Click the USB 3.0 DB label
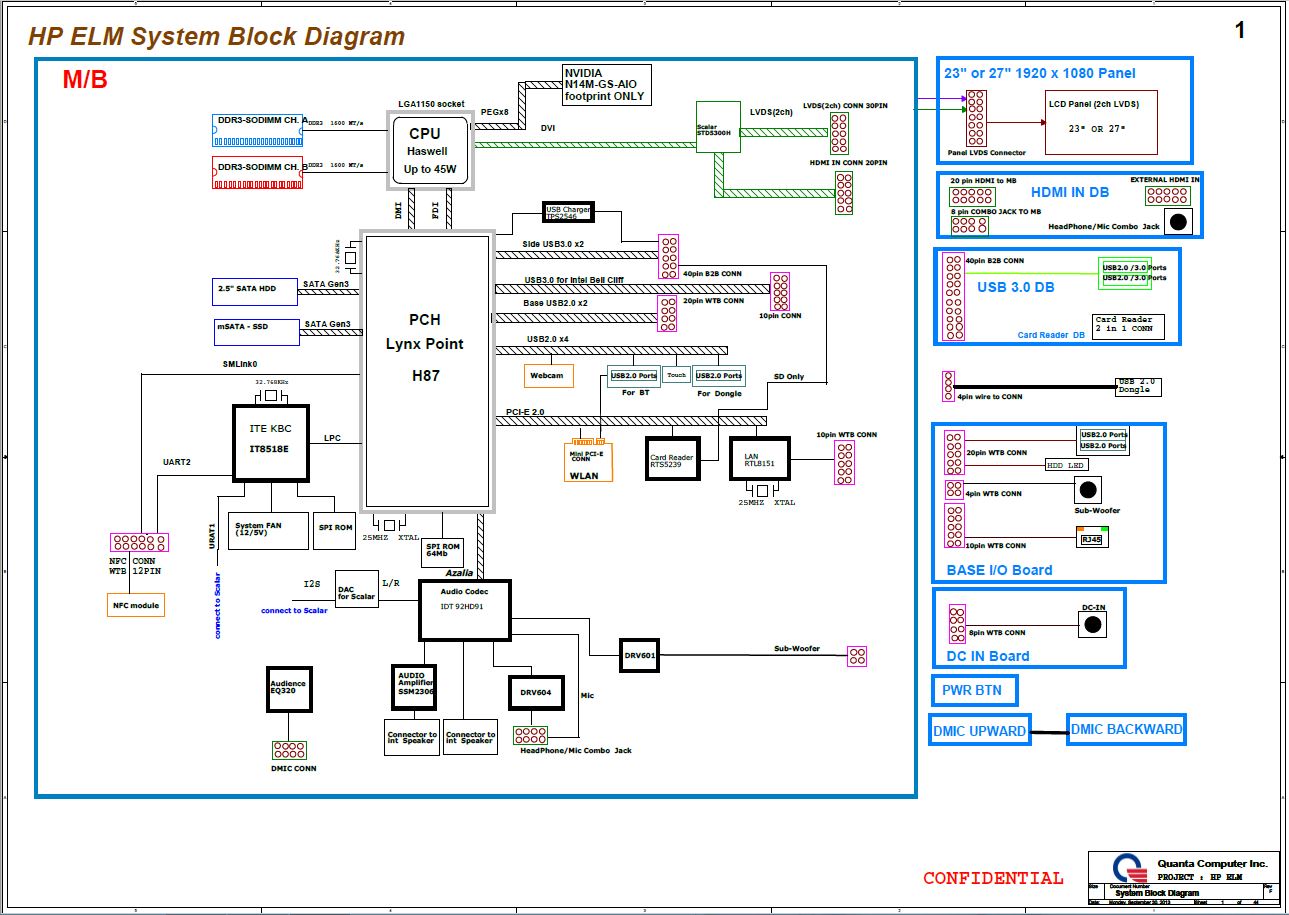Image resolution: width=1289 pixels, height=915 pixels. pyautogui.click(x=1015, y=288)
